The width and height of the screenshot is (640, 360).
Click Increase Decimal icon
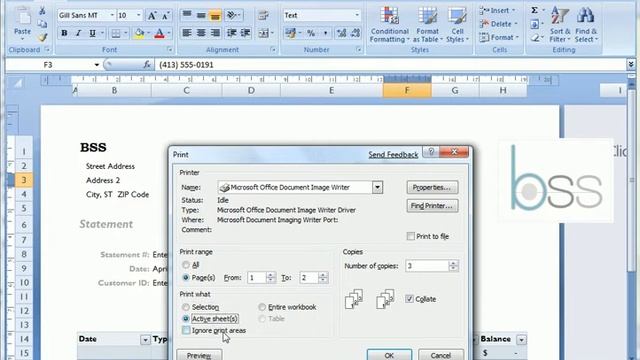coord(341,33)
